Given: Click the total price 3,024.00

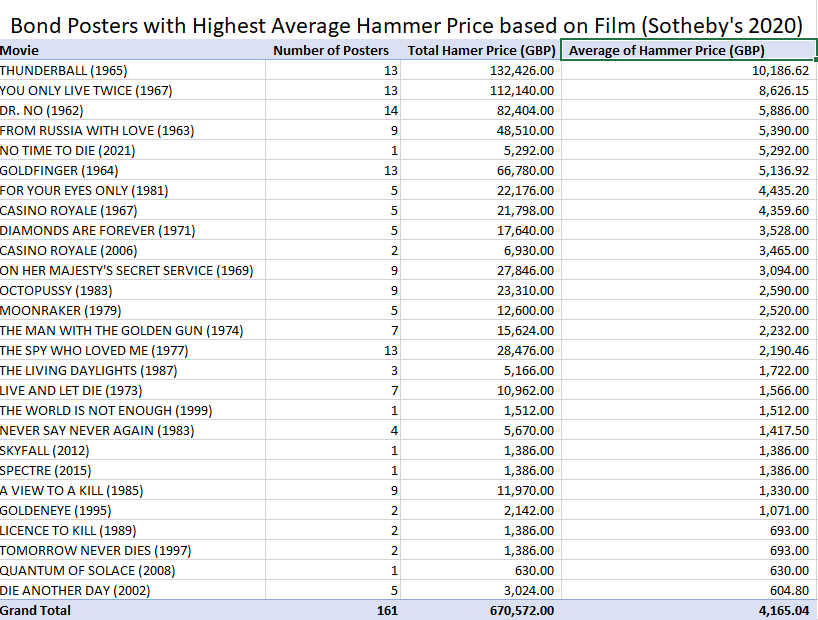Looking at the screenshot, I should point(528,591).
